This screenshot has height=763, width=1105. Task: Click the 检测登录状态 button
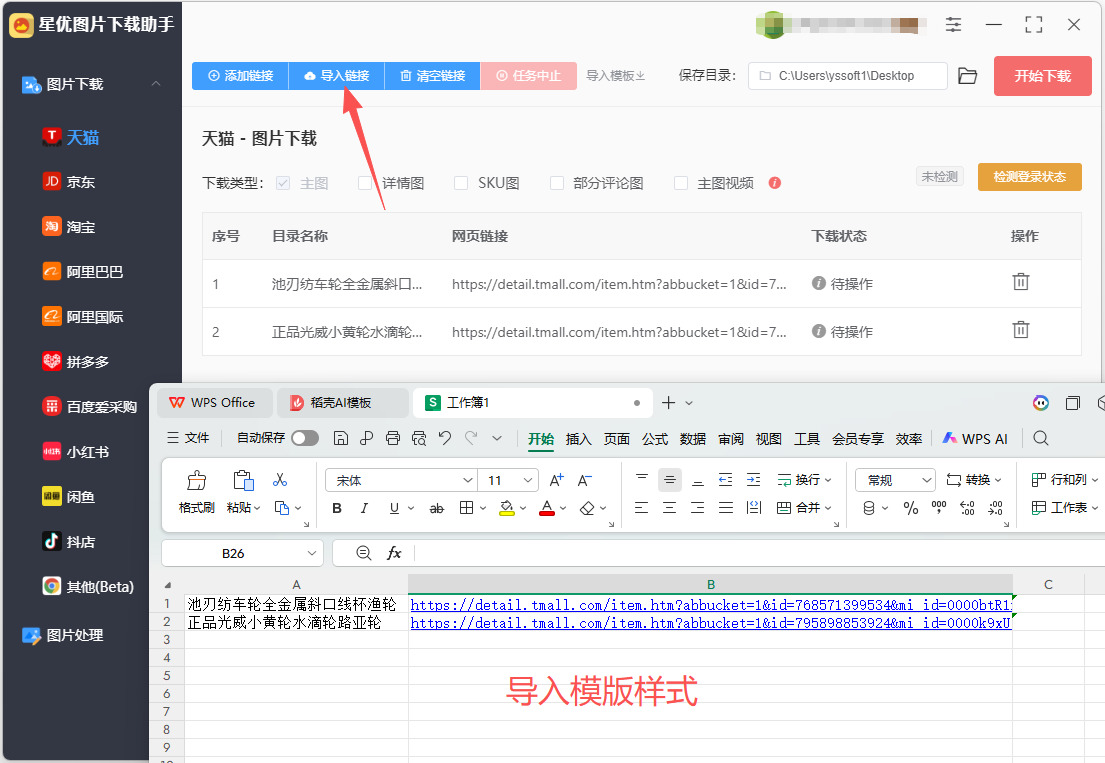[1030, 177]
